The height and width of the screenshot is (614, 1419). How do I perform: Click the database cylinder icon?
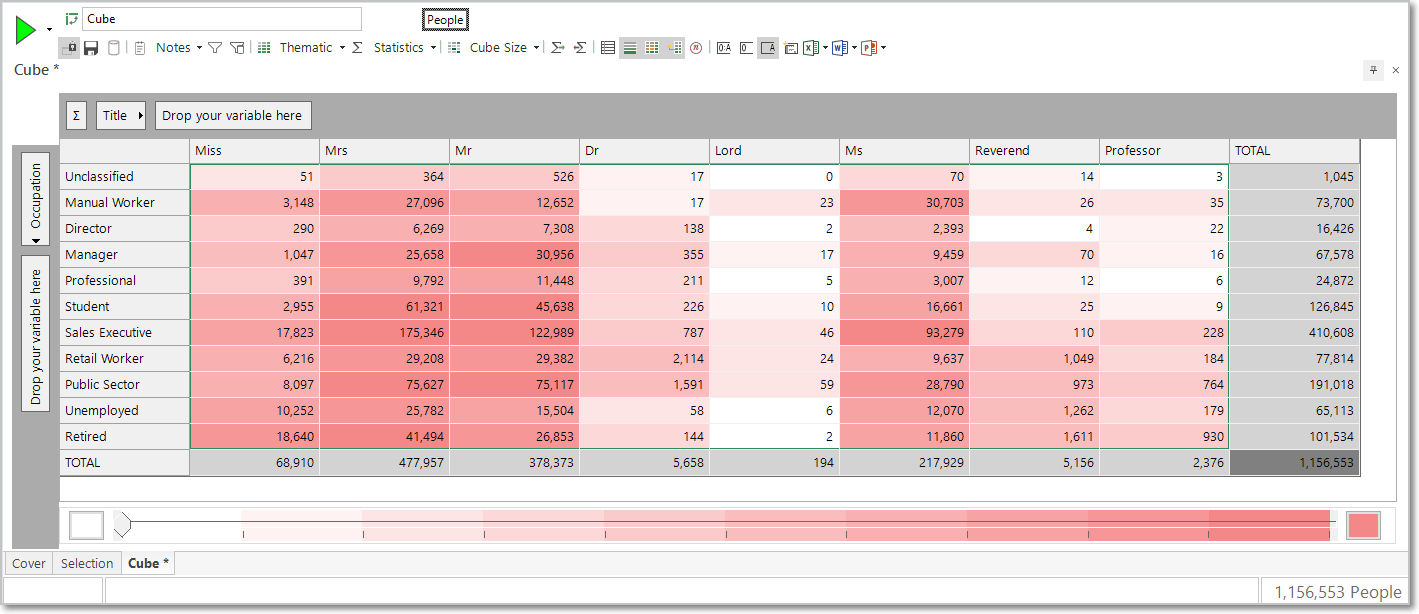point(113,48)
